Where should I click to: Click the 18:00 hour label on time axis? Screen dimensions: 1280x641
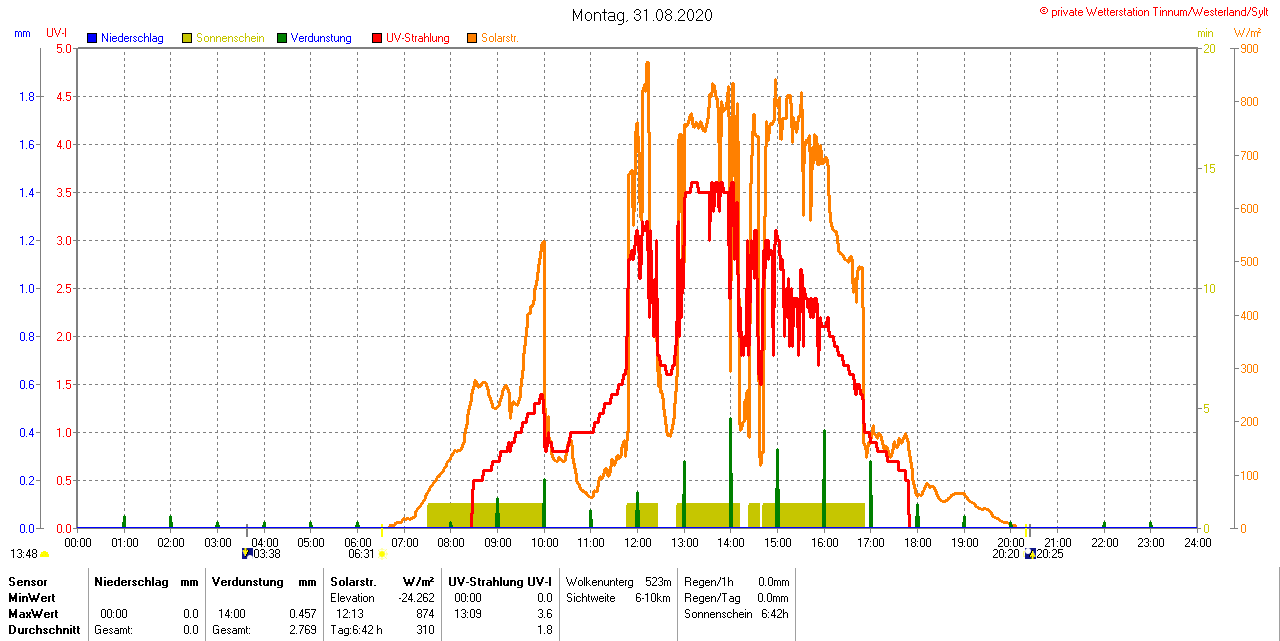(918, 542)
